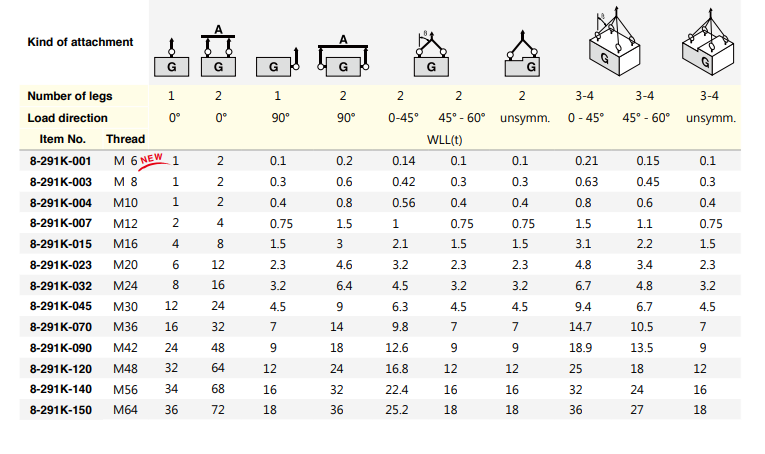
Task: Click value 4.6 in the 8-291K-023 row
Action: point(344,265)
